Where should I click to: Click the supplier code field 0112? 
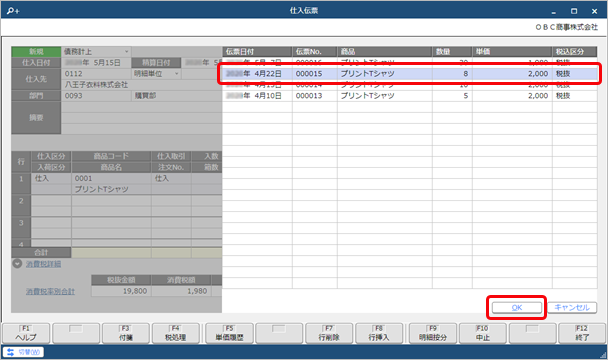coord(96,74)
